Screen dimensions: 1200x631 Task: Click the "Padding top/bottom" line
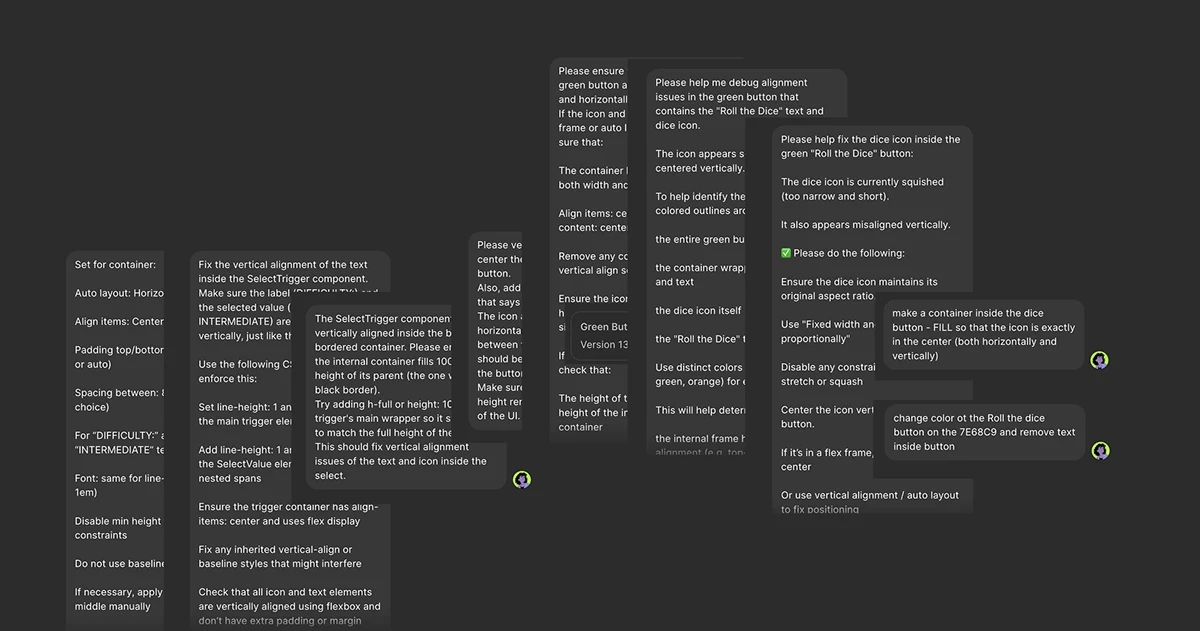tap(119, 351)
